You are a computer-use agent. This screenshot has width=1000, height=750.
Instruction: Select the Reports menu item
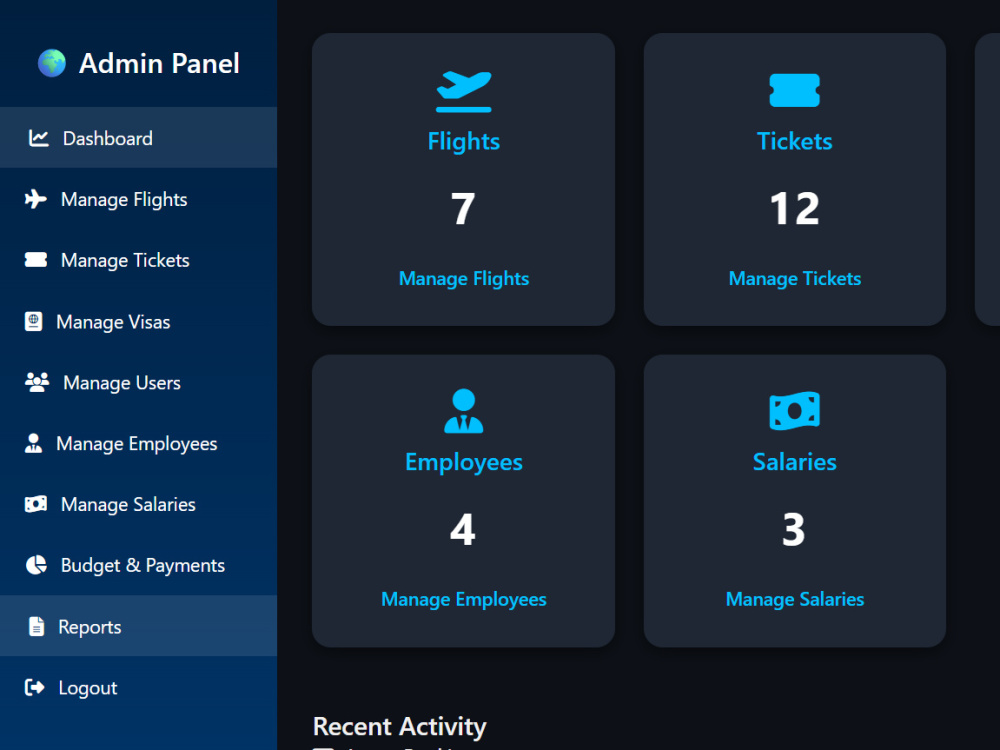(138, 626)
